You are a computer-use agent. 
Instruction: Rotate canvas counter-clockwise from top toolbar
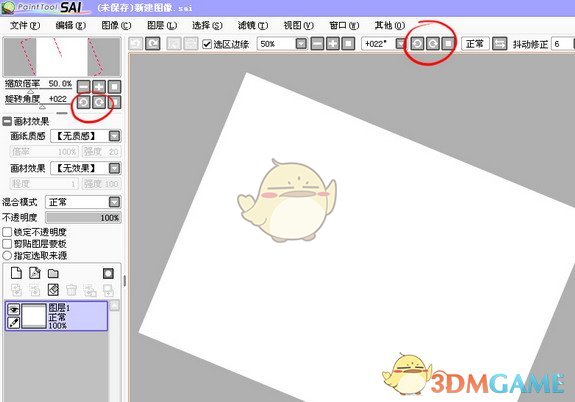[417, 44]
